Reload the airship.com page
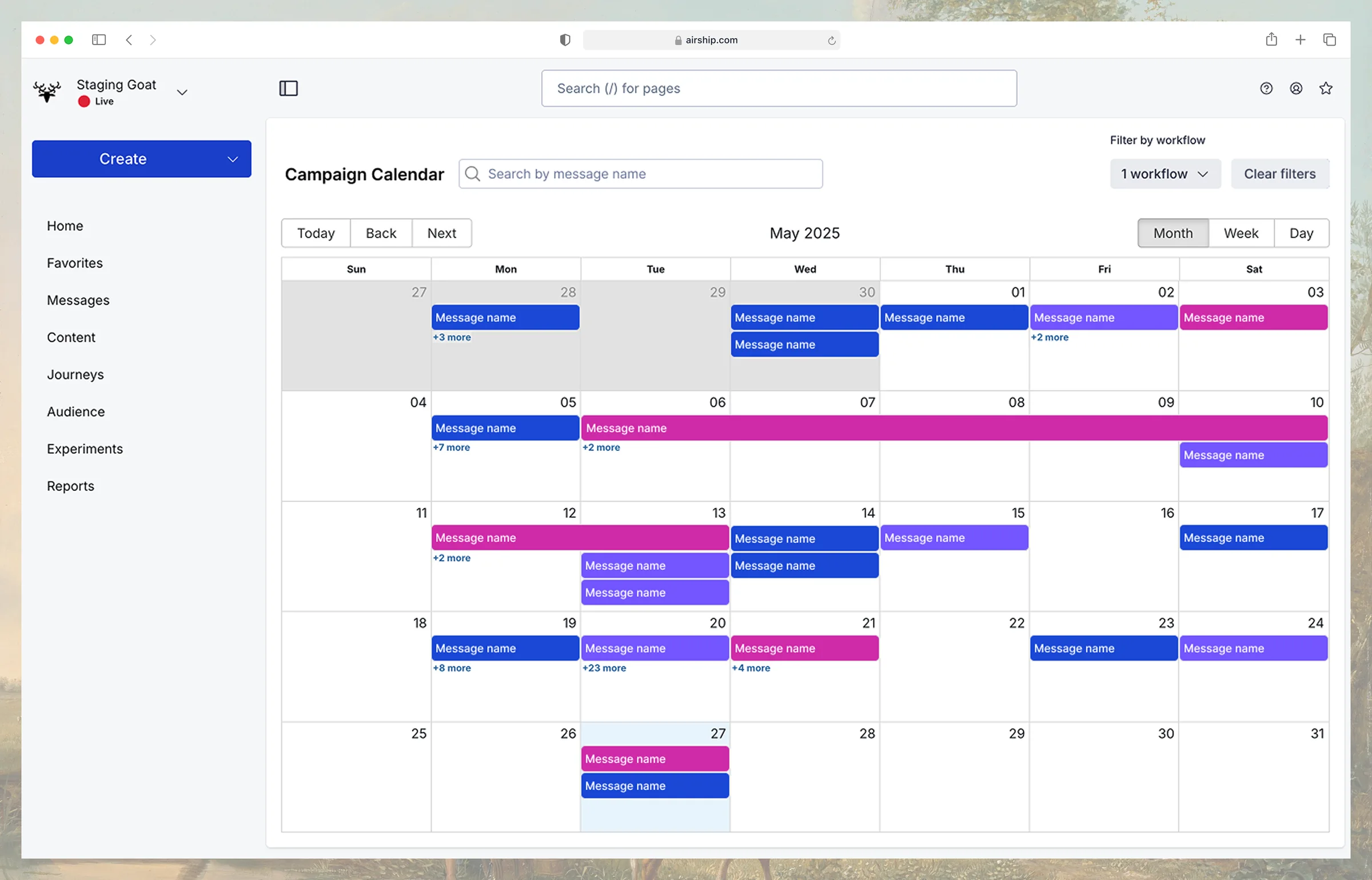The height and width of the screenshot is (880, 1372). tap(832, 41)
